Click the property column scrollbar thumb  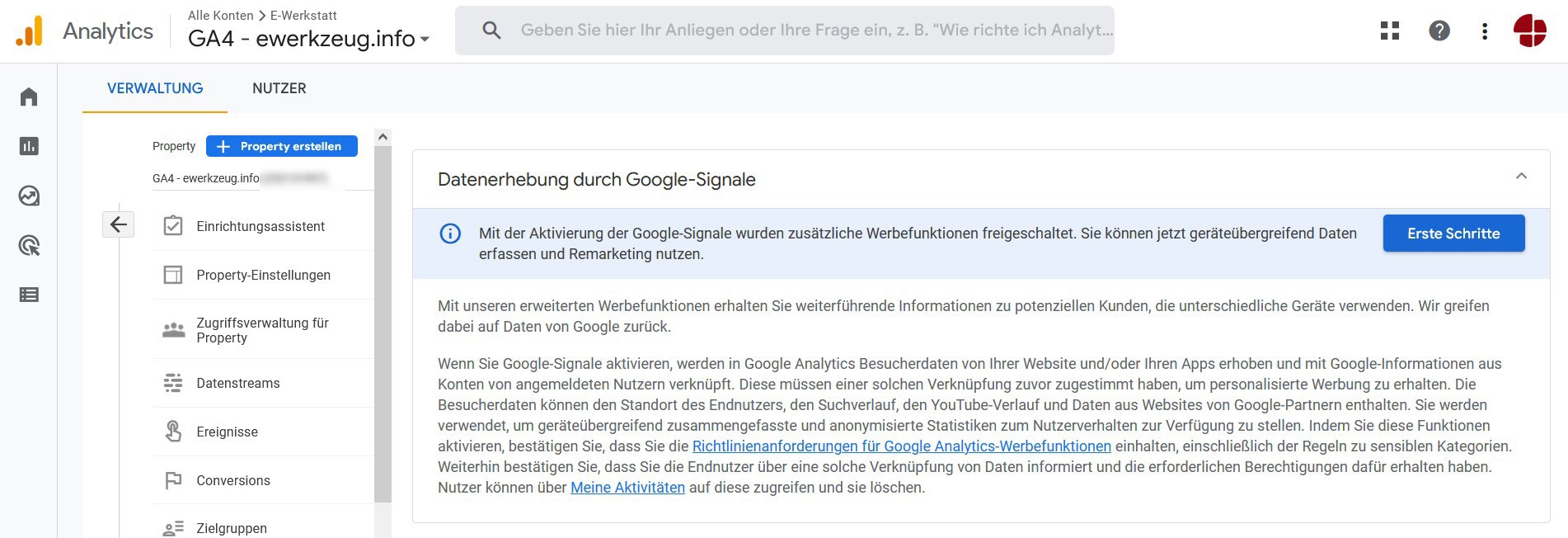(x=383, y=325)
